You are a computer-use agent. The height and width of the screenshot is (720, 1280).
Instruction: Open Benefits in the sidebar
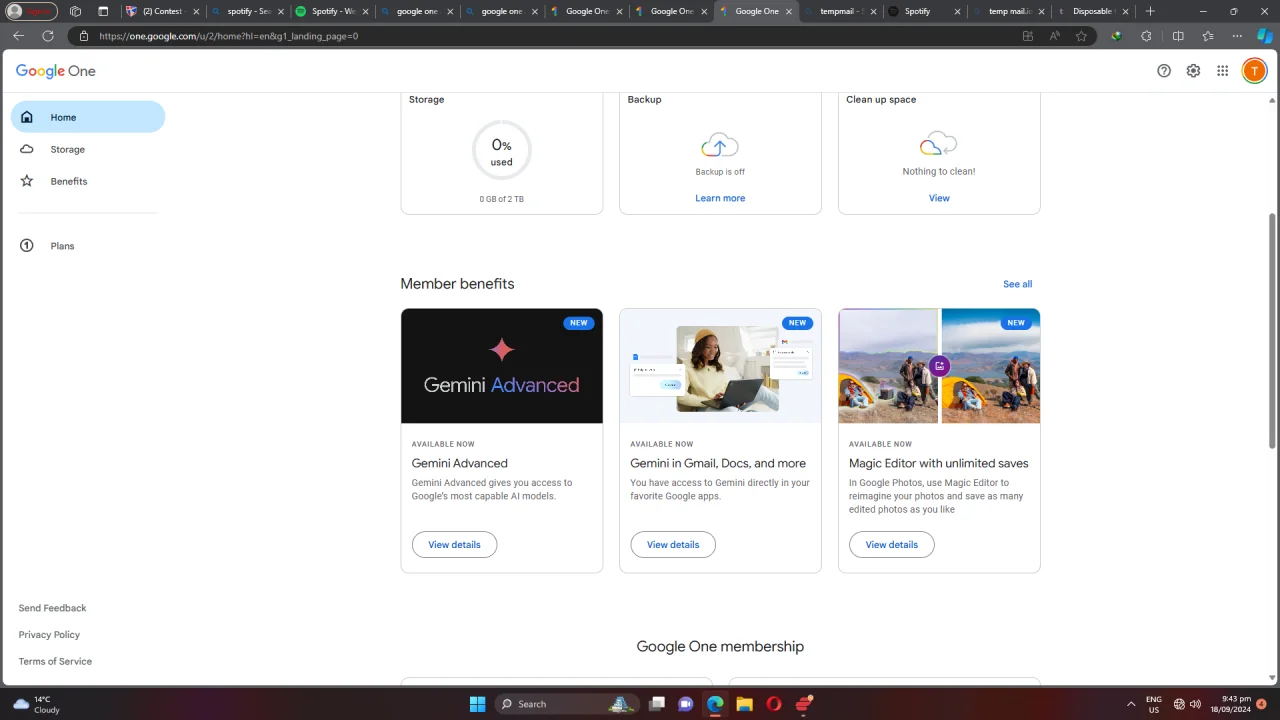coord(88,181)
